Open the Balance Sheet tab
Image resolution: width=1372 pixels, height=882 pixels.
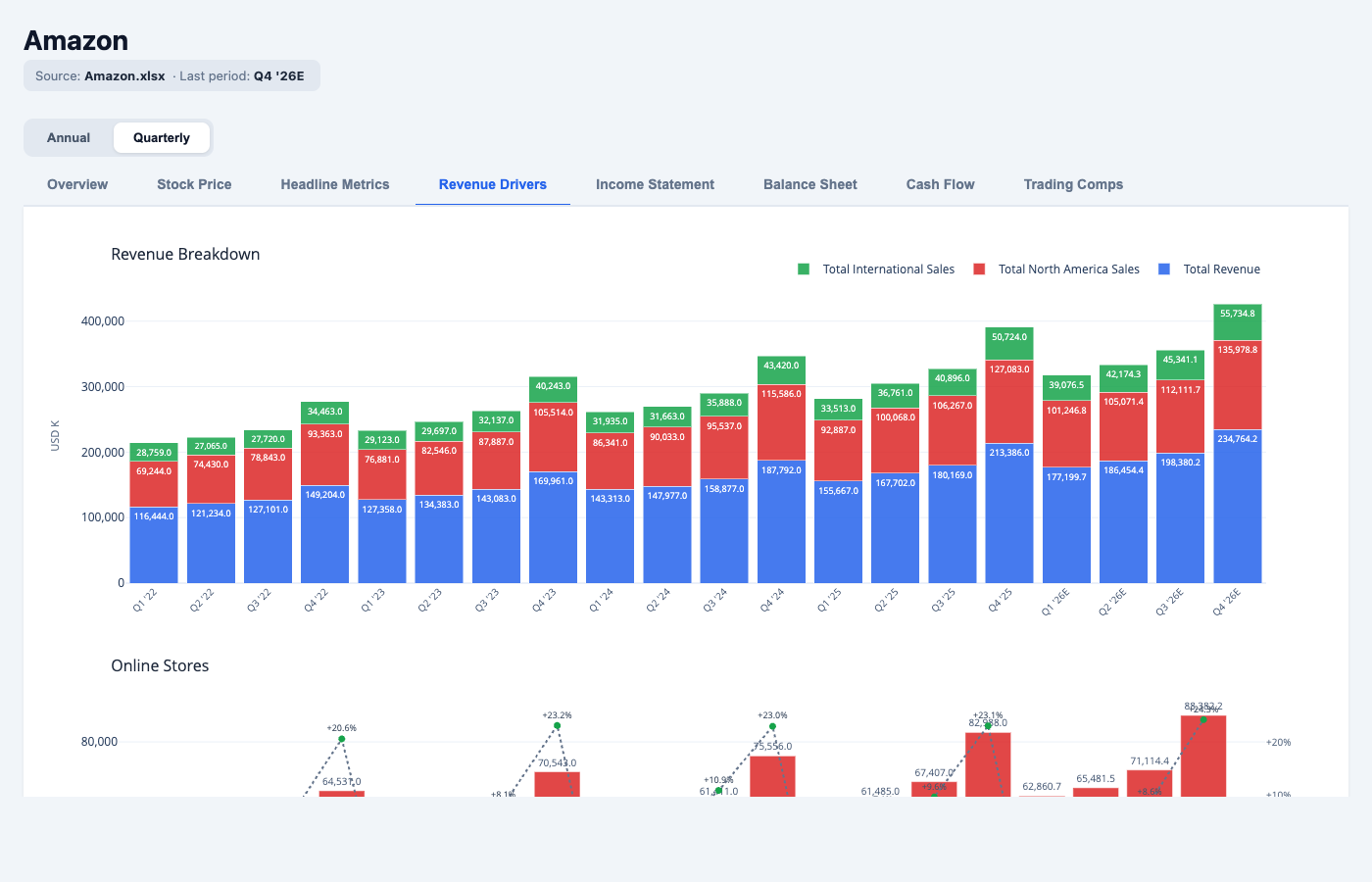[x=809, y=184]
